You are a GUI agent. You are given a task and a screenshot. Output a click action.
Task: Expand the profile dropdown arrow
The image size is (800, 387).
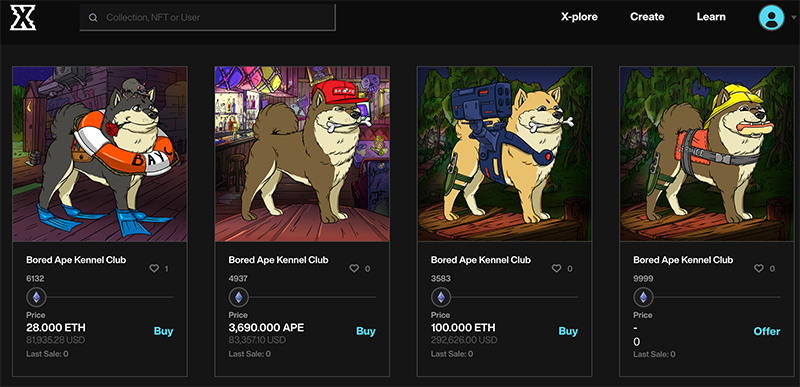(793, 17)
